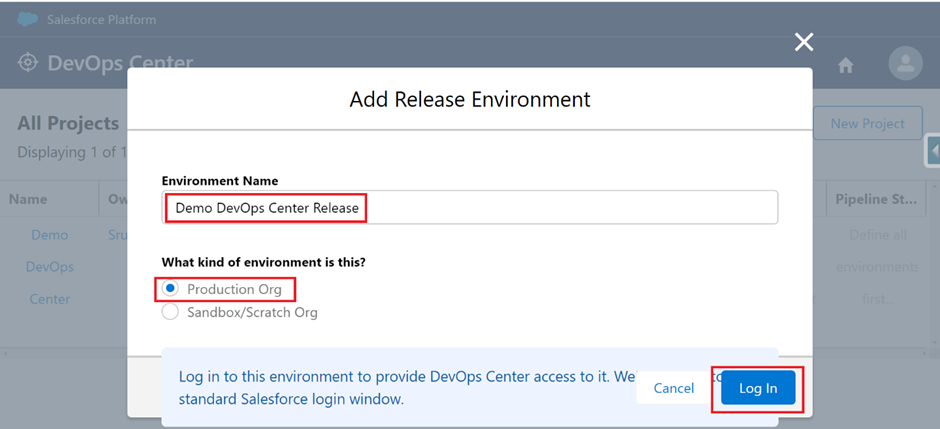Select the Sandbox/Scratch Org radio button
The height and width of the screenshot is (429, 940).
click(171, 312)
